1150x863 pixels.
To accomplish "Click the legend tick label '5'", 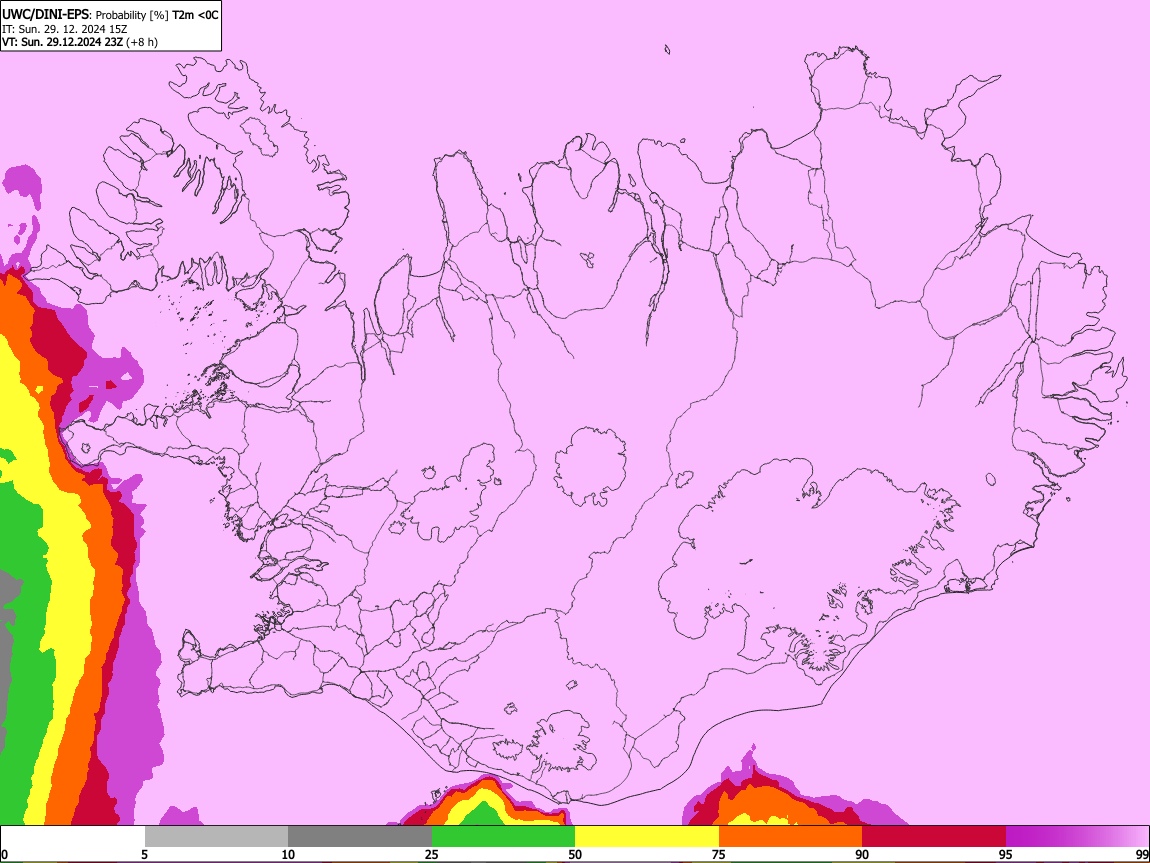I will click(x=144, y=854).
